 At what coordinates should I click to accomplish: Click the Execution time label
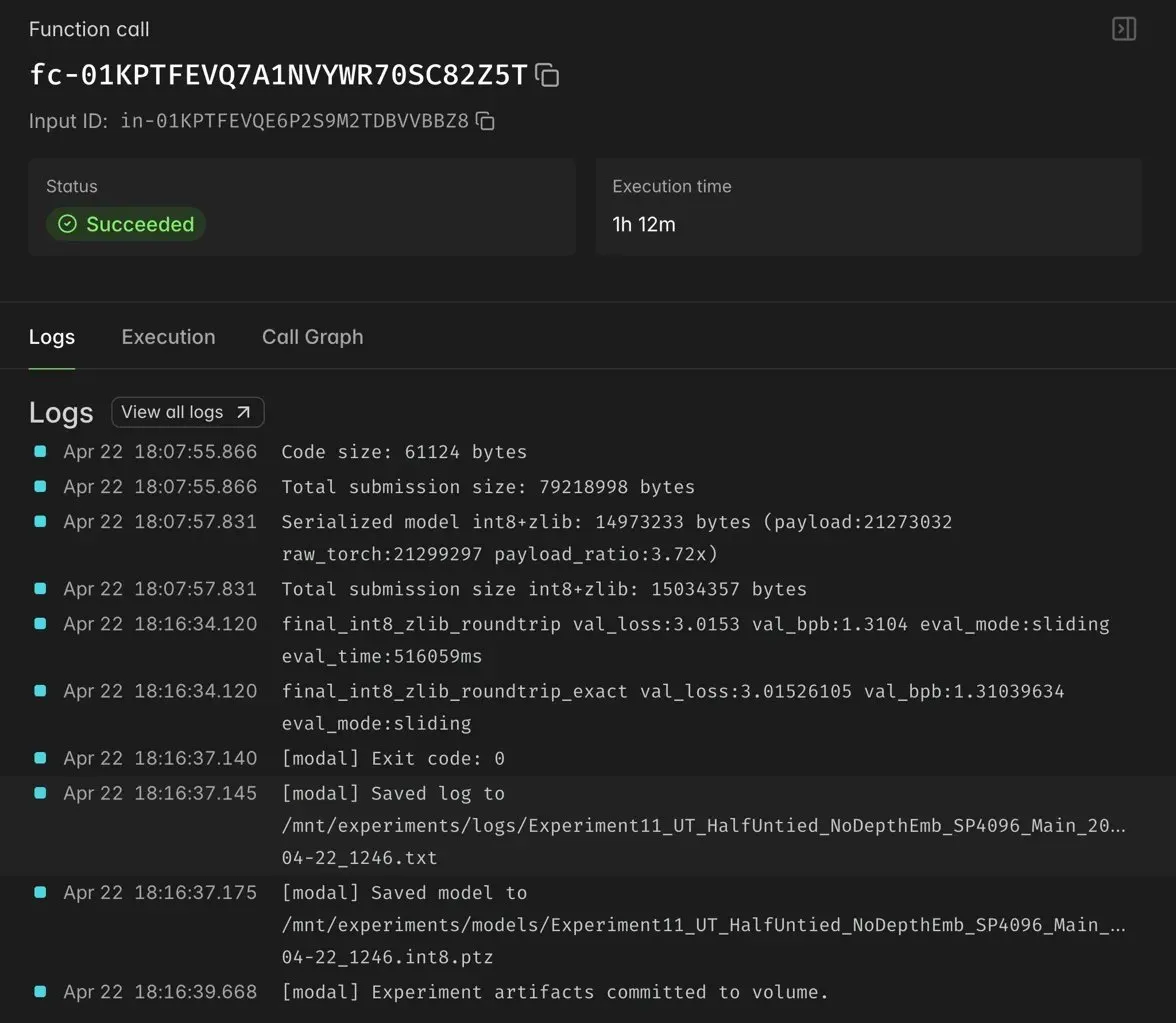click(672, 186)
